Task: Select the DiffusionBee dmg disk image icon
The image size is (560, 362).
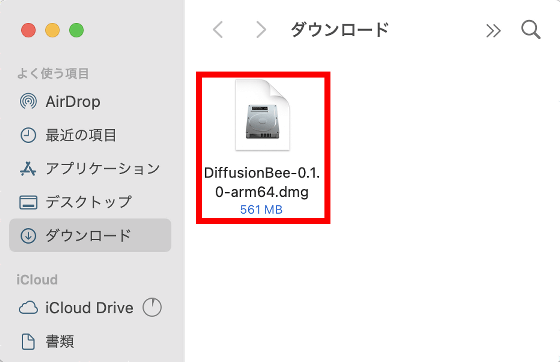Action: tap(262, 115)
